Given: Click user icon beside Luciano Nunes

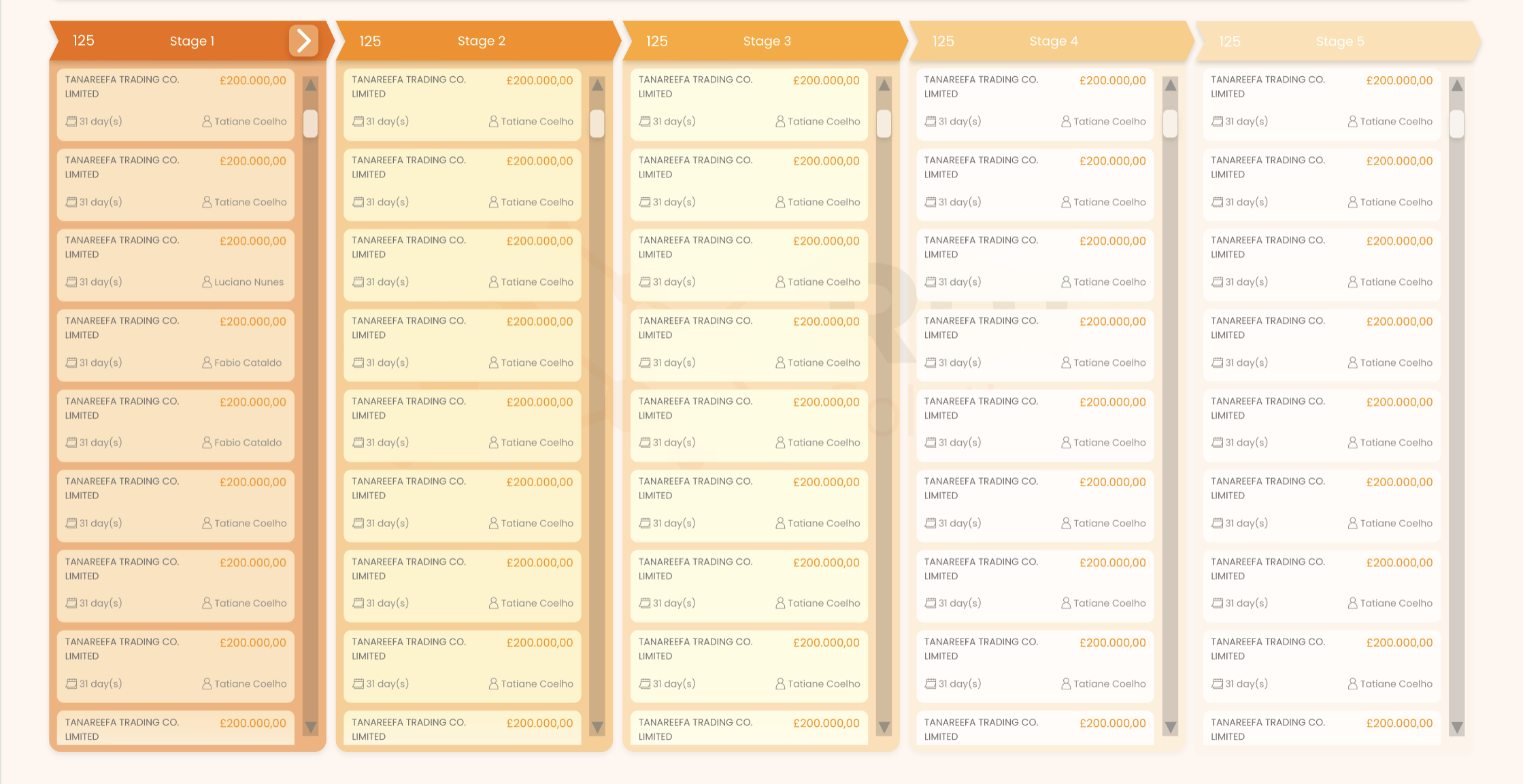Looking at the screenshot, I should (207, 282).
